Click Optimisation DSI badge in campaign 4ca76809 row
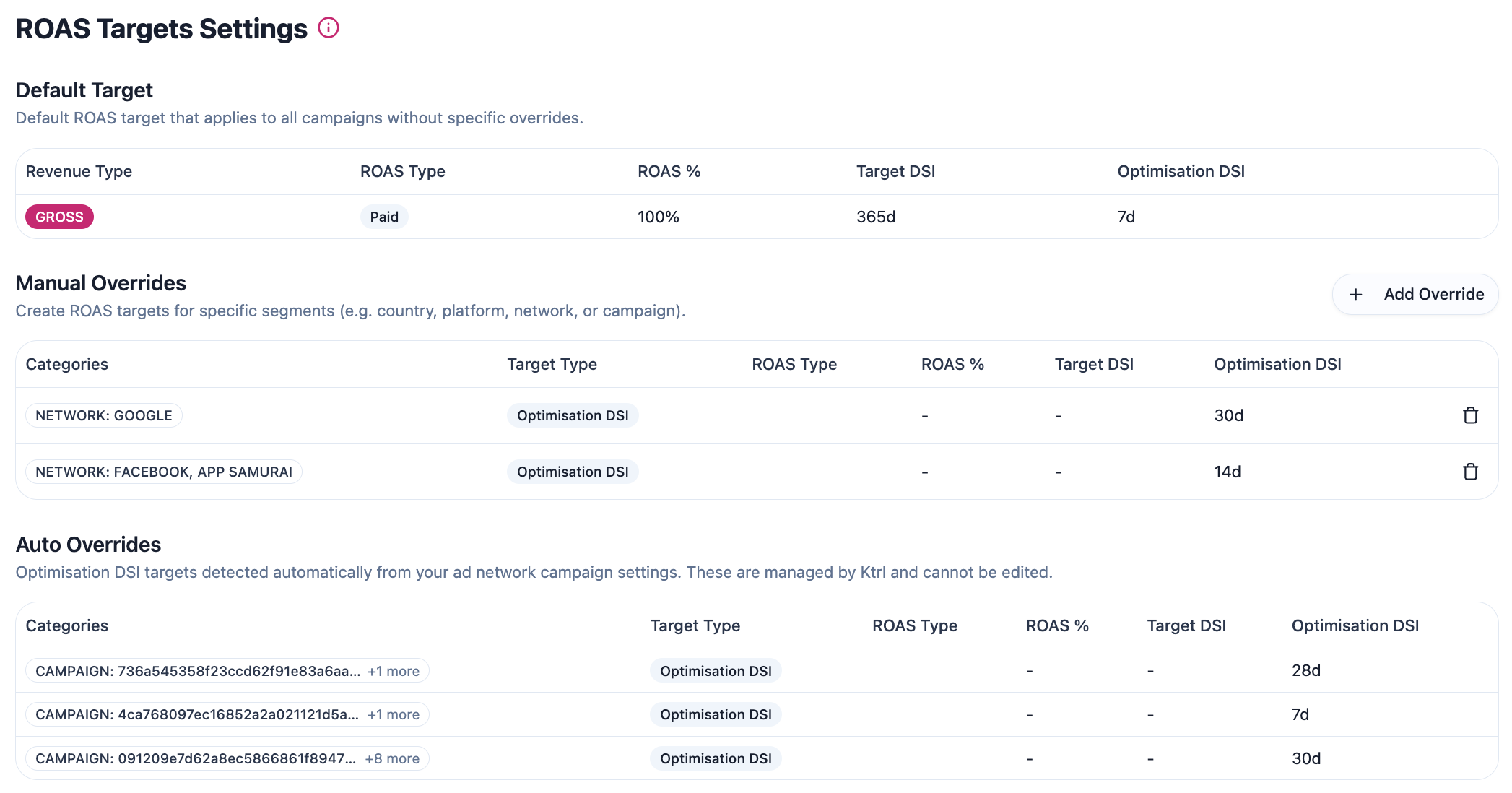Image resolution: width=1512 pixels, height=793 pixels. pos(716,714)
